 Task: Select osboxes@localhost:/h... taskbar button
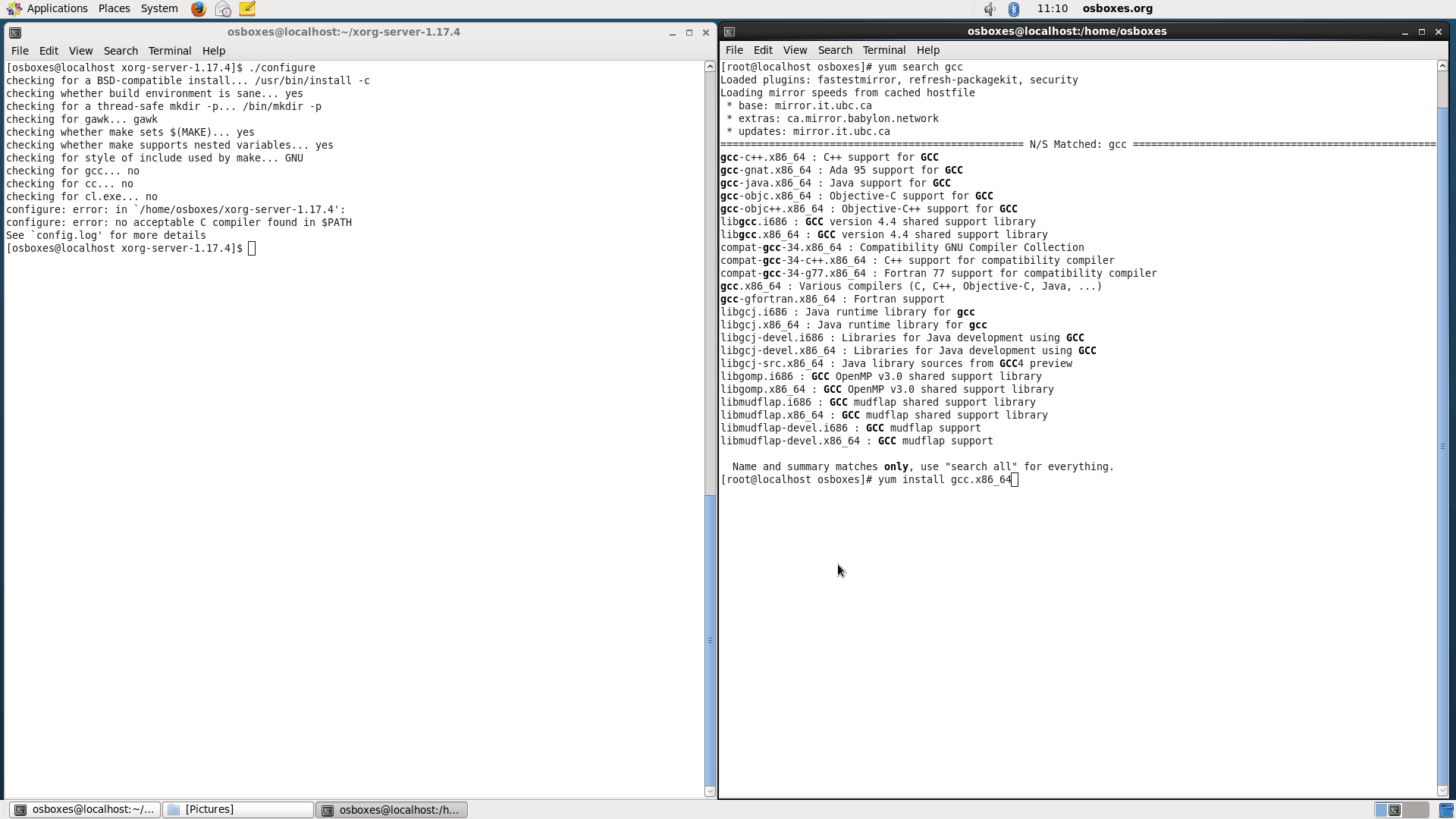pos(391,810)
